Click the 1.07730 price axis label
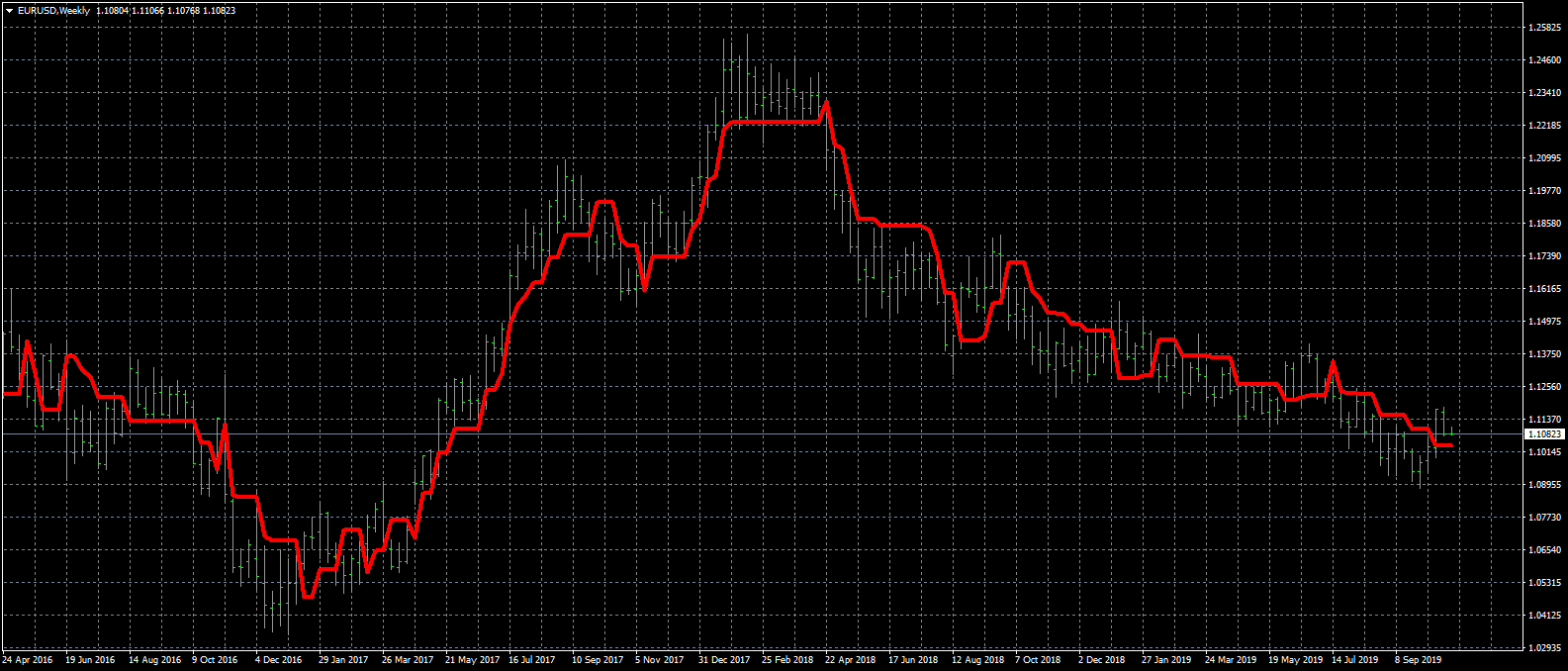 tap(1544, 518)
